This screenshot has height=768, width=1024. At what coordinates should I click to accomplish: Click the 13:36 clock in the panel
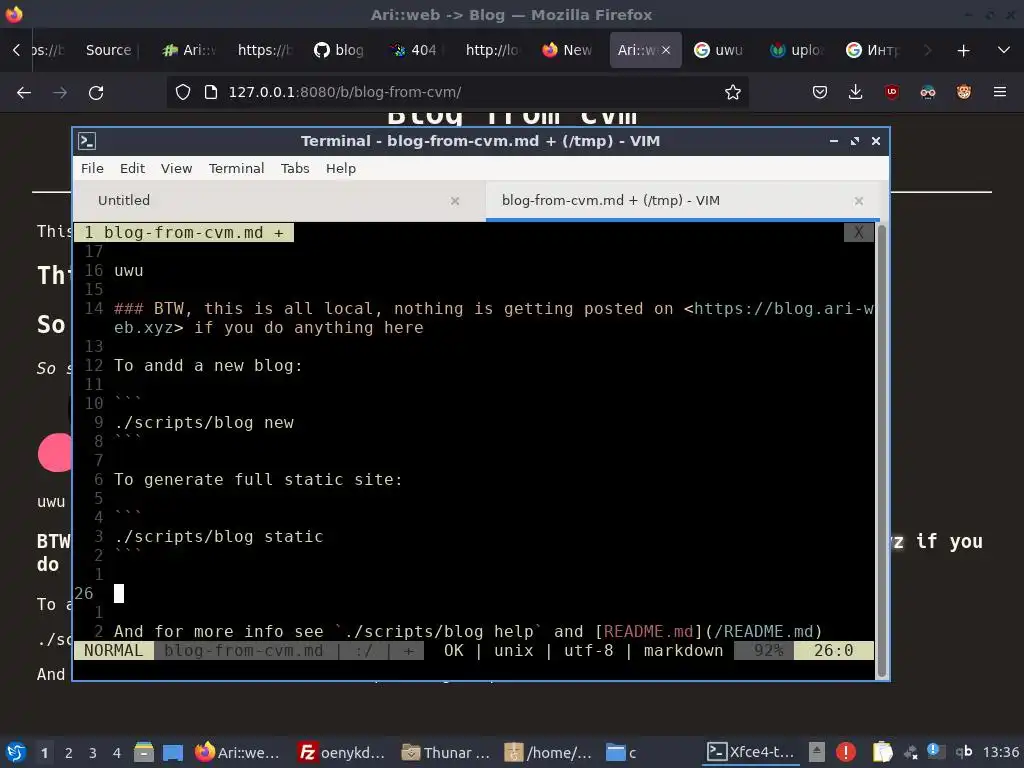tap(1000, 752)
